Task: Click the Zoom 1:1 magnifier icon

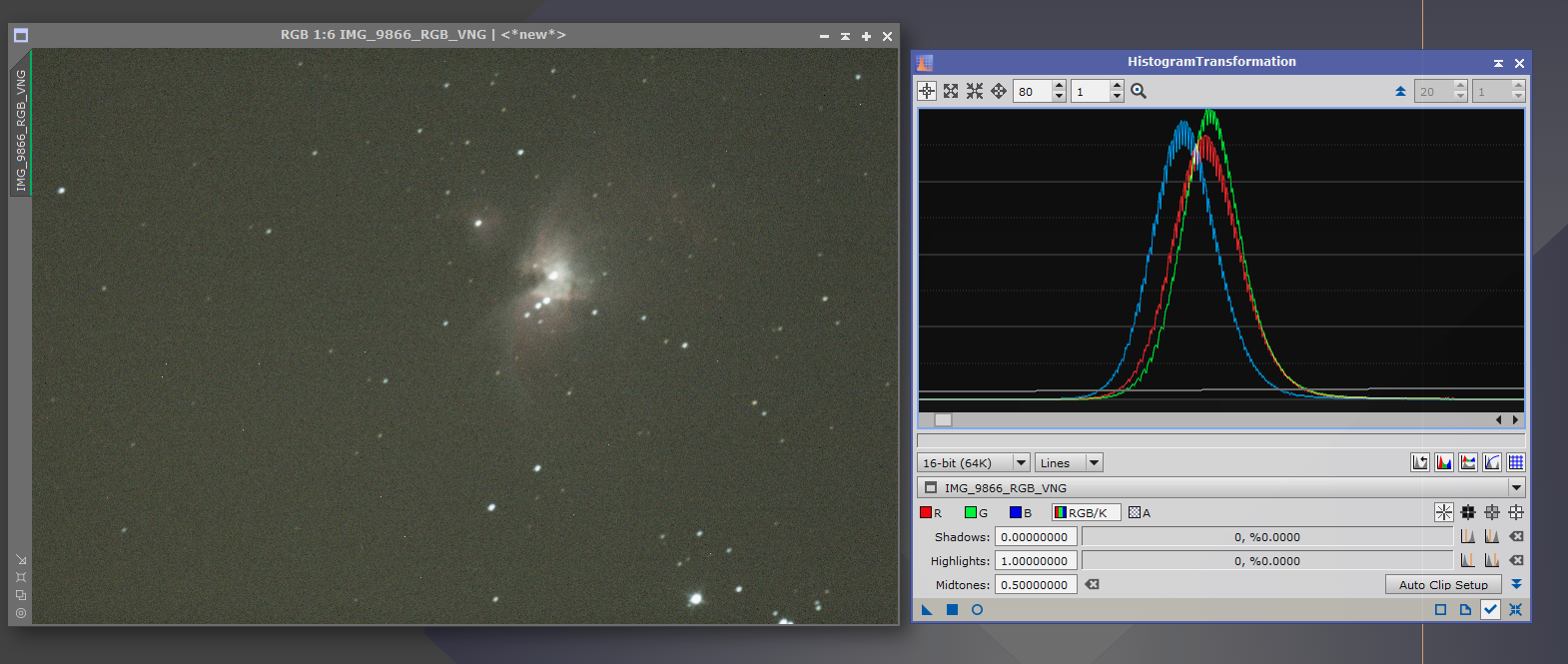Action: click(x=1139, y=91)
